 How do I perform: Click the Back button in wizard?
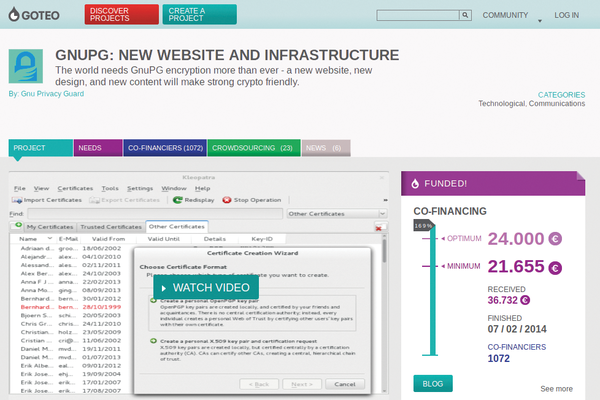(x=259, y=384)
